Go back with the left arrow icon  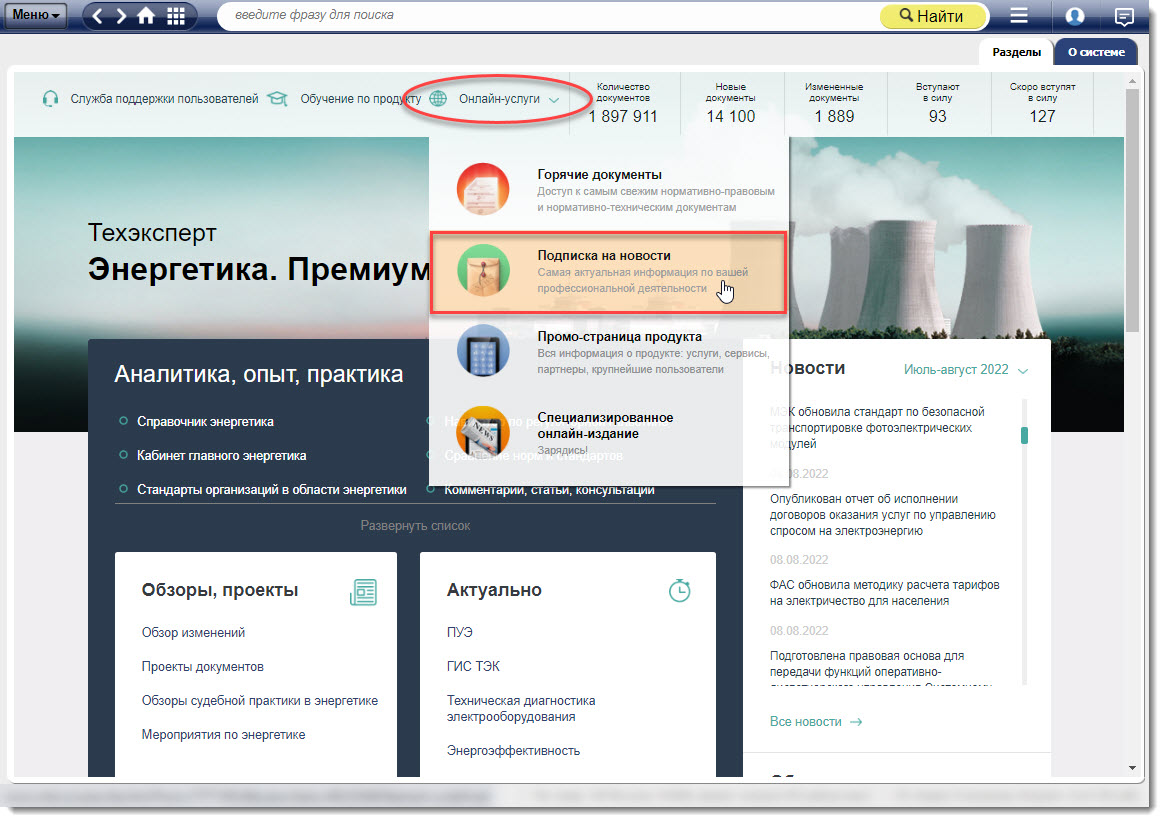click(x=97, y=16)
